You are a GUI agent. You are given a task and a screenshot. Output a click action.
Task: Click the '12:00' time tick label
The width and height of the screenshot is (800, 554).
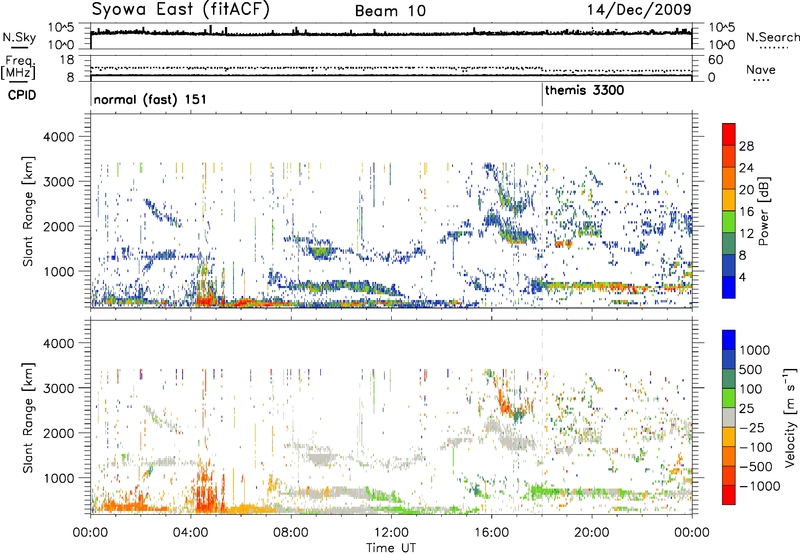tap(391, 533)
